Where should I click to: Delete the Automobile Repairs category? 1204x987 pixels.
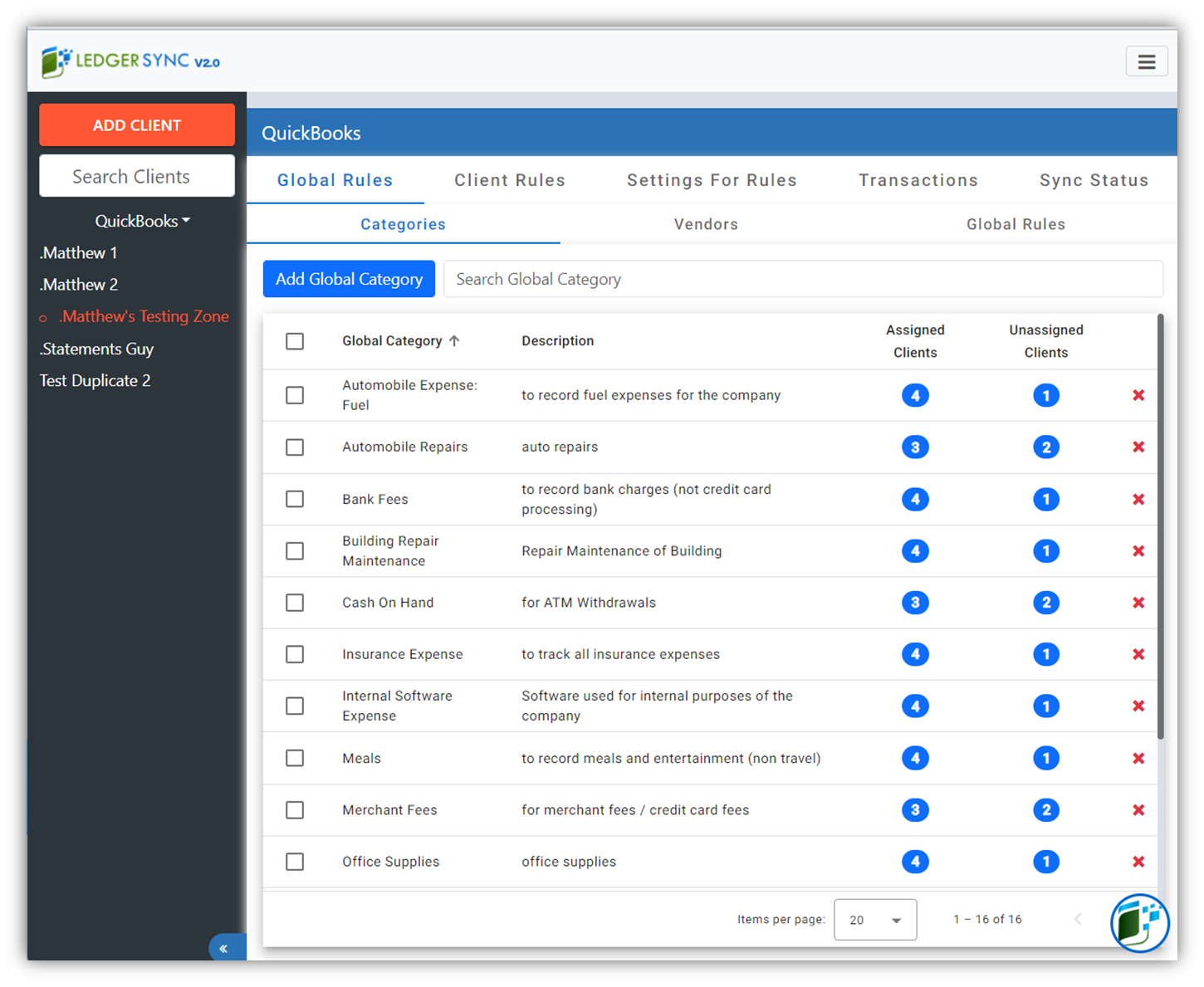pos(1138,447)
